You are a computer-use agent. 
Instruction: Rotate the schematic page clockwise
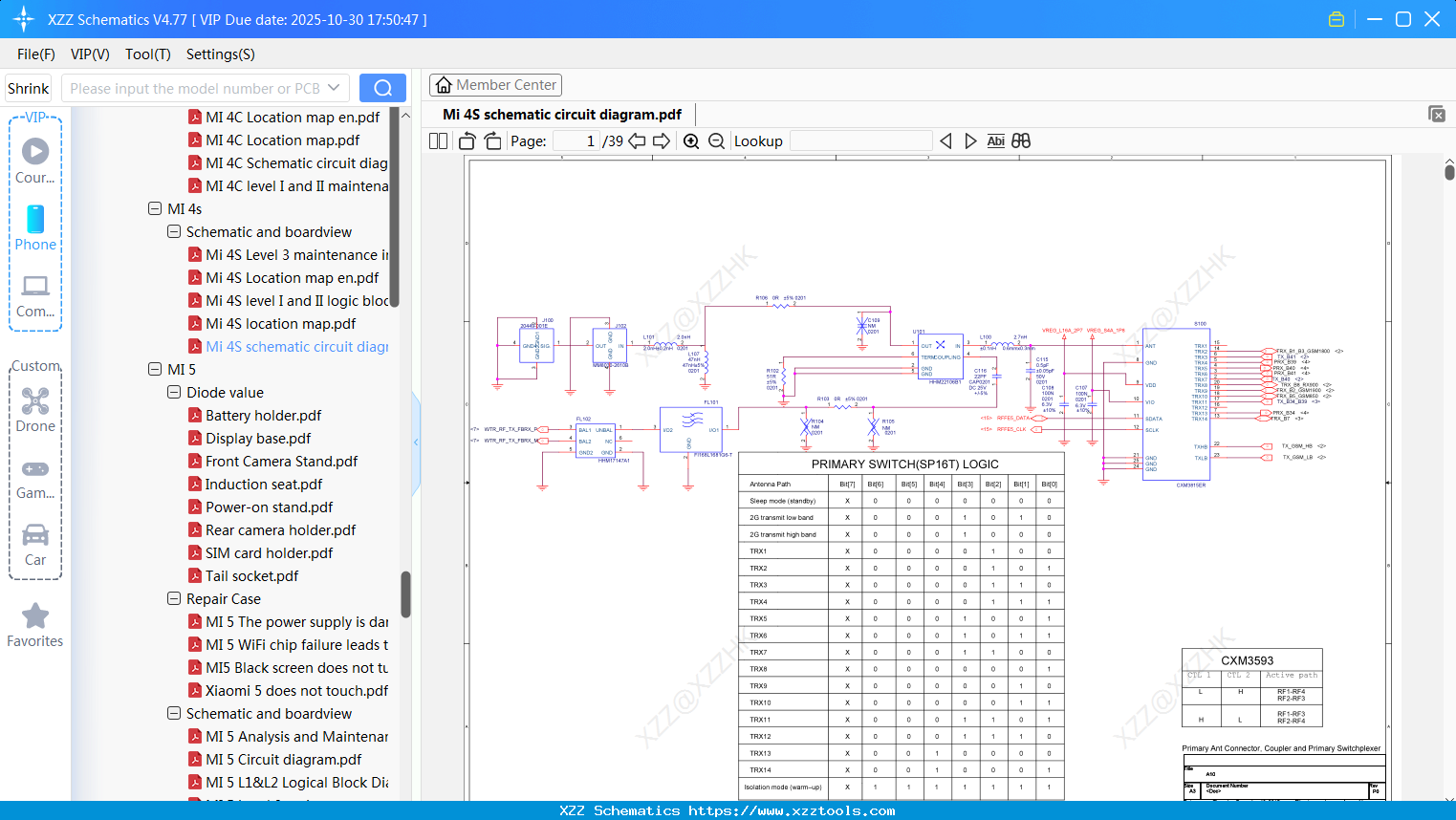click(491, 140)
